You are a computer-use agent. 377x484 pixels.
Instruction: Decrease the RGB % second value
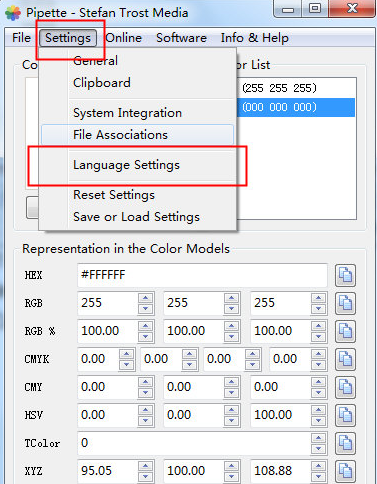pyautogui.click(x=232, y=337)
